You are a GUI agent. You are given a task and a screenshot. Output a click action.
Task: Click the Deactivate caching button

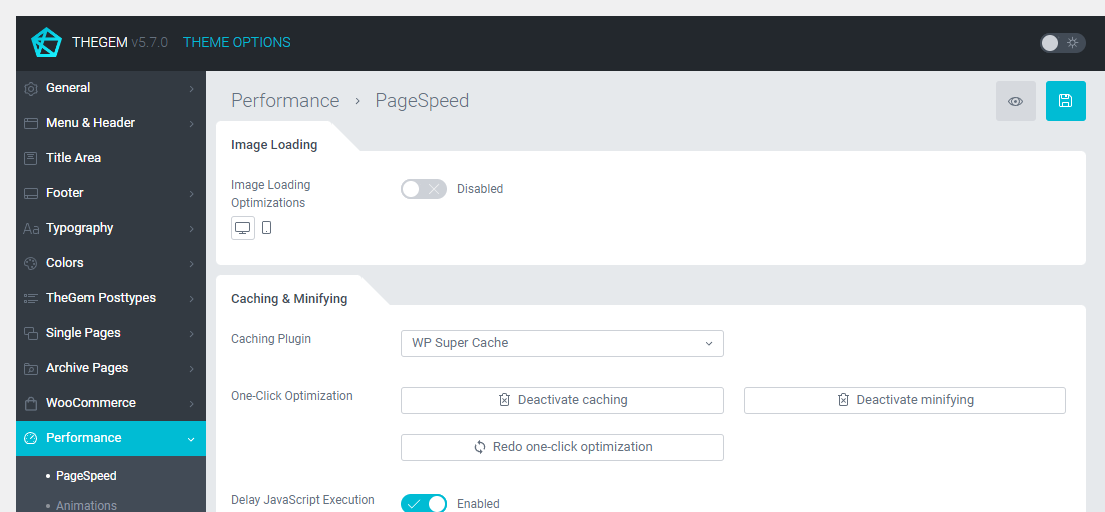pos(561,400)
